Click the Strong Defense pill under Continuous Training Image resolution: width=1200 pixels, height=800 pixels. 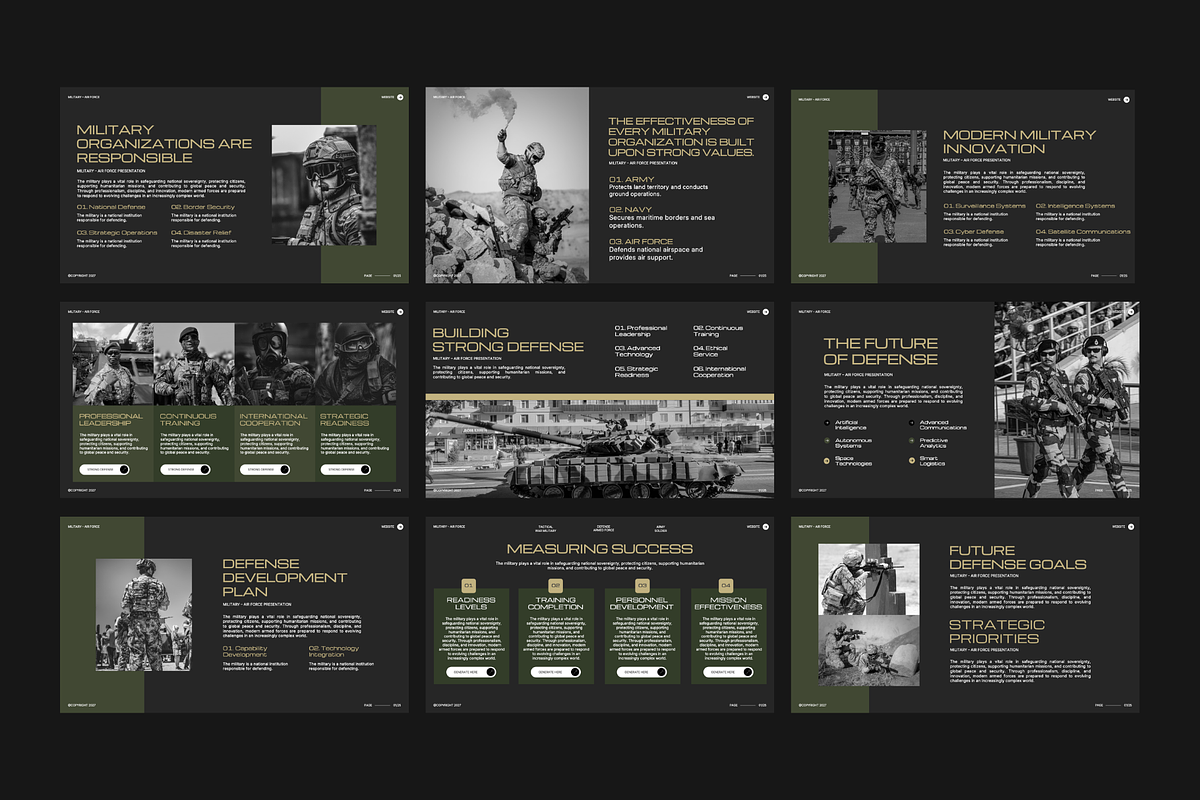tap(185, 469)
